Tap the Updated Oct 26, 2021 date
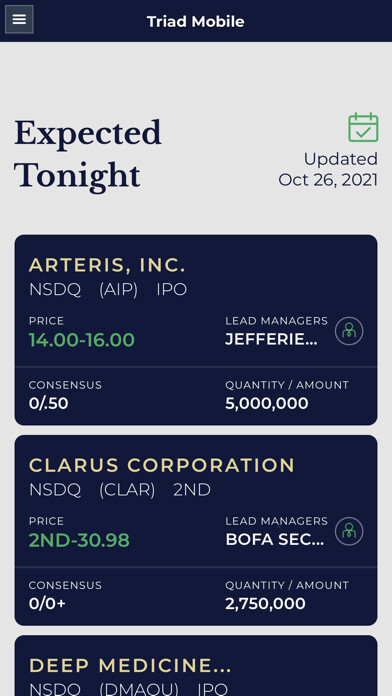The image size is (392, 696). [x=328, y=170]
